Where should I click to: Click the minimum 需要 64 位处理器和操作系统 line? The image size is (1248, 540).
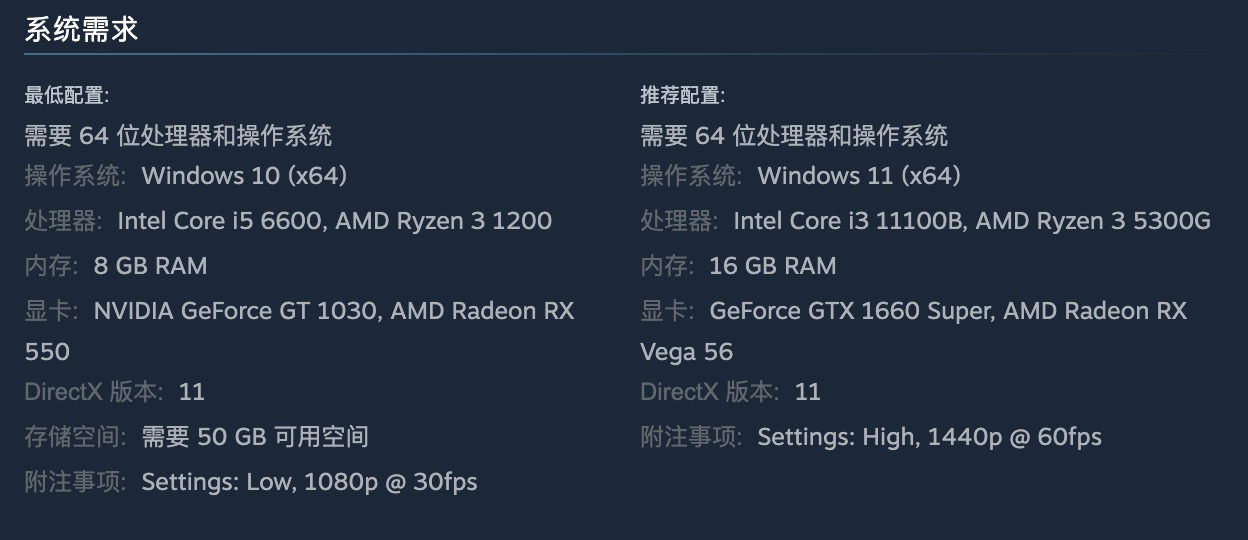pos(178,135)
